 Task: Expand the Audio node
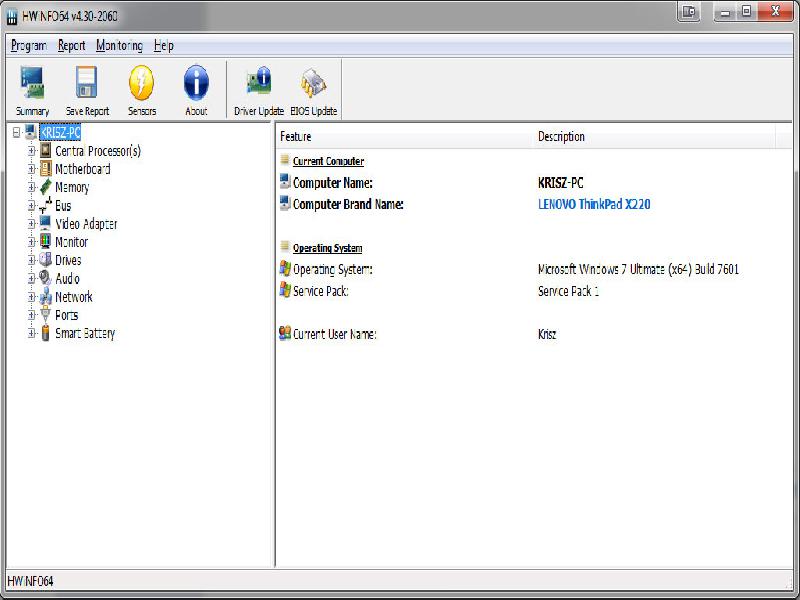32,279
